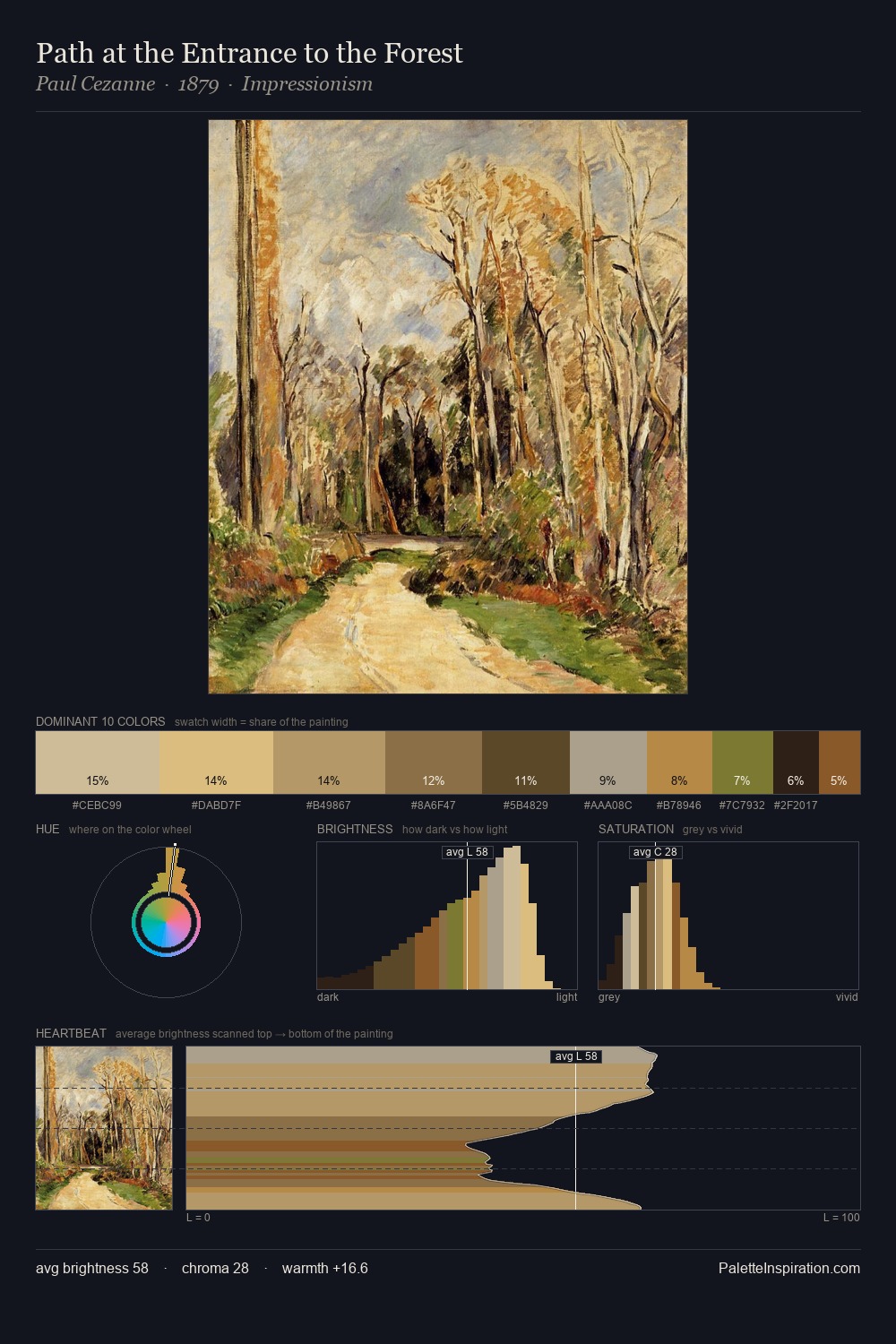This screenshot has width=896, height=1344.
Task: Click the hex code label '#AAA08C'
Action: coord(607,806)
